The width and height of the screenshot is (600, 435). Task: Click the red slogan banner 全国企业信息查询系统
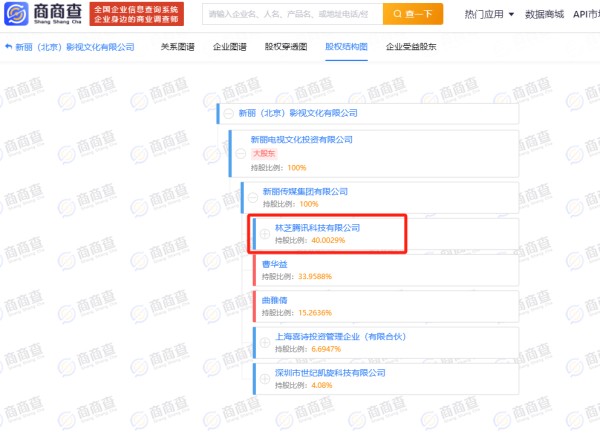[x=137, y=14]
